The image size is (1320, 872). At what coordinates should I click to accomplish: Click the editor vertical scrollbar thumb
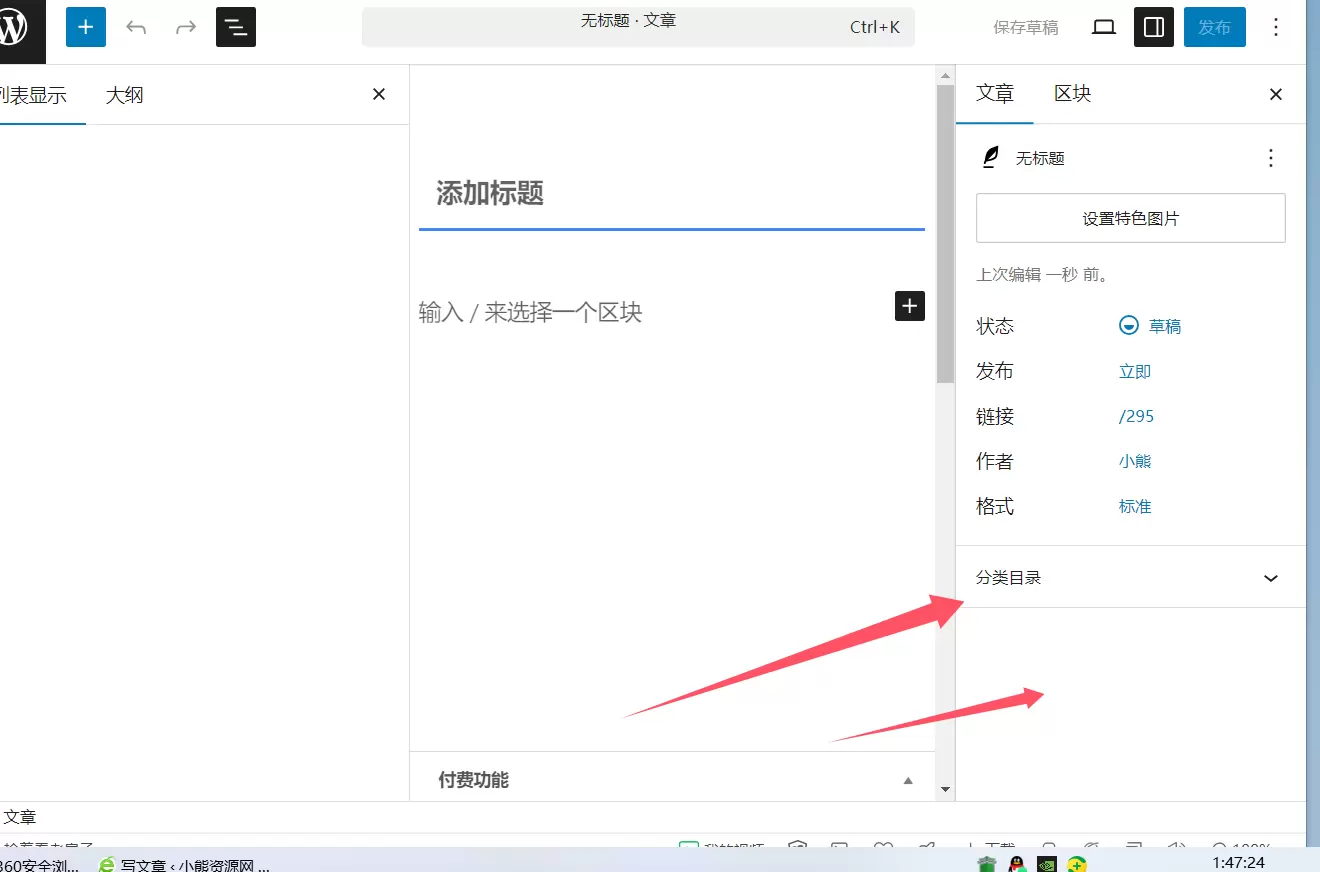(945, 234)
